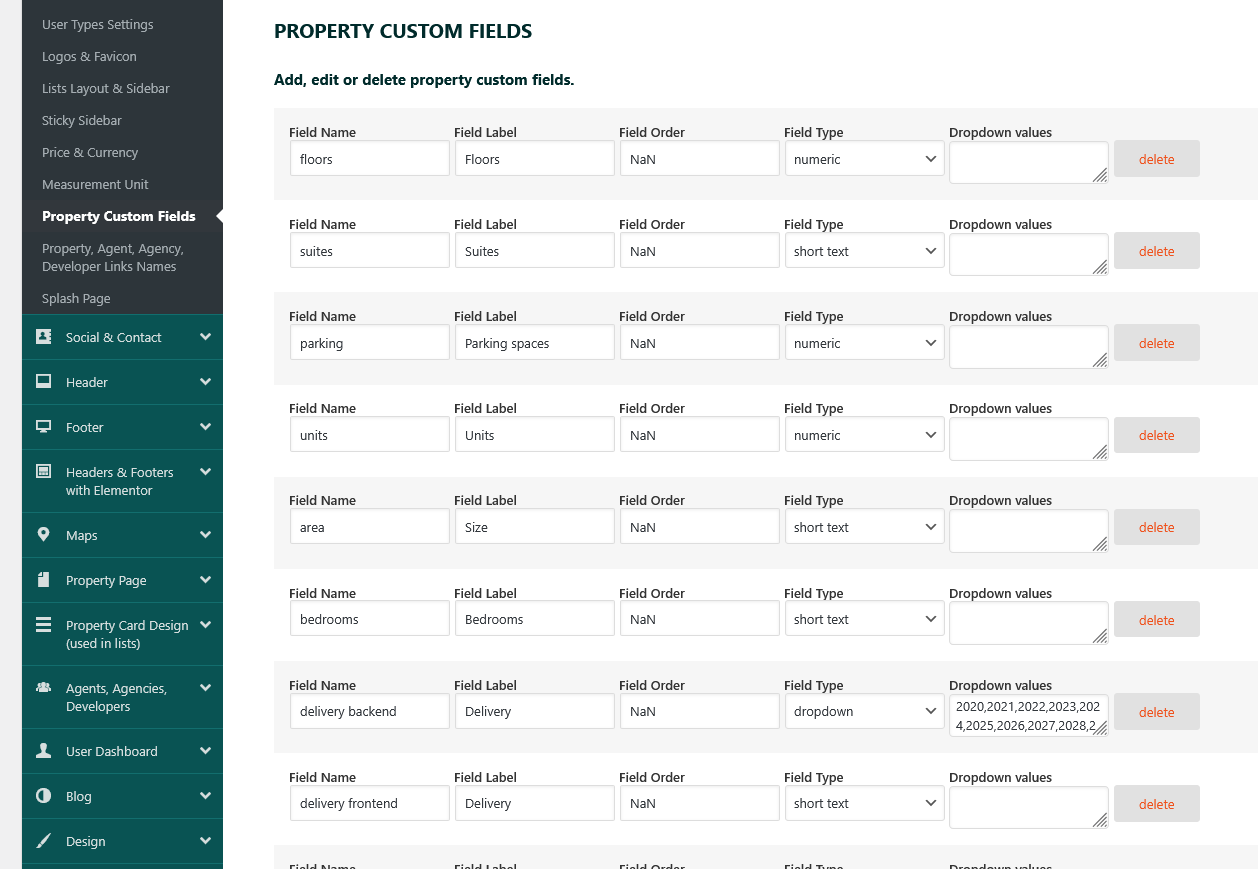Click the Blog half-circle icon
Image resolution: width=1258 pixels, height=869 pixels.
pyautogui.click(x=44, y=796)
